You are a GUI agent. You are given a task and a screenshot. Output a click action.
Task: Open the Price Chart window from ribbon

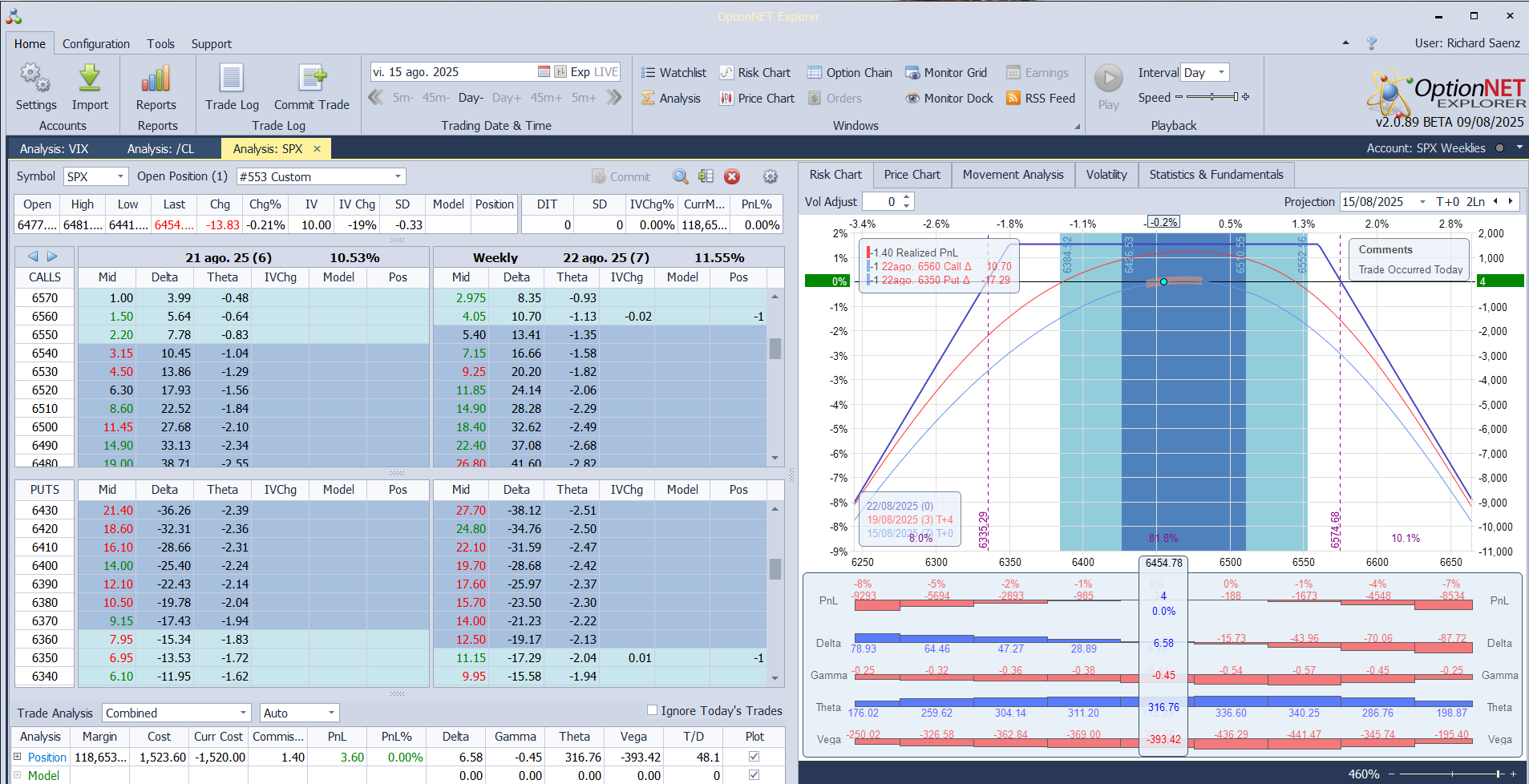757,99
